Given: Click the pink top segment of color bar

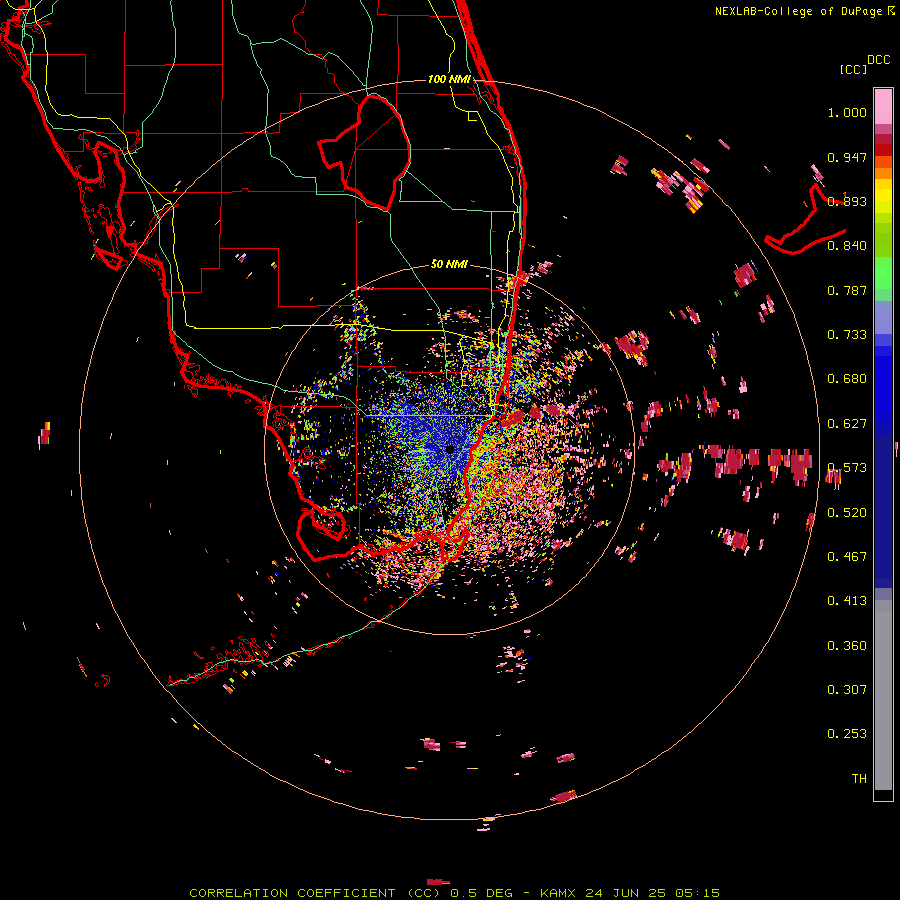Looking at the screenshot, I should [883, 106].
